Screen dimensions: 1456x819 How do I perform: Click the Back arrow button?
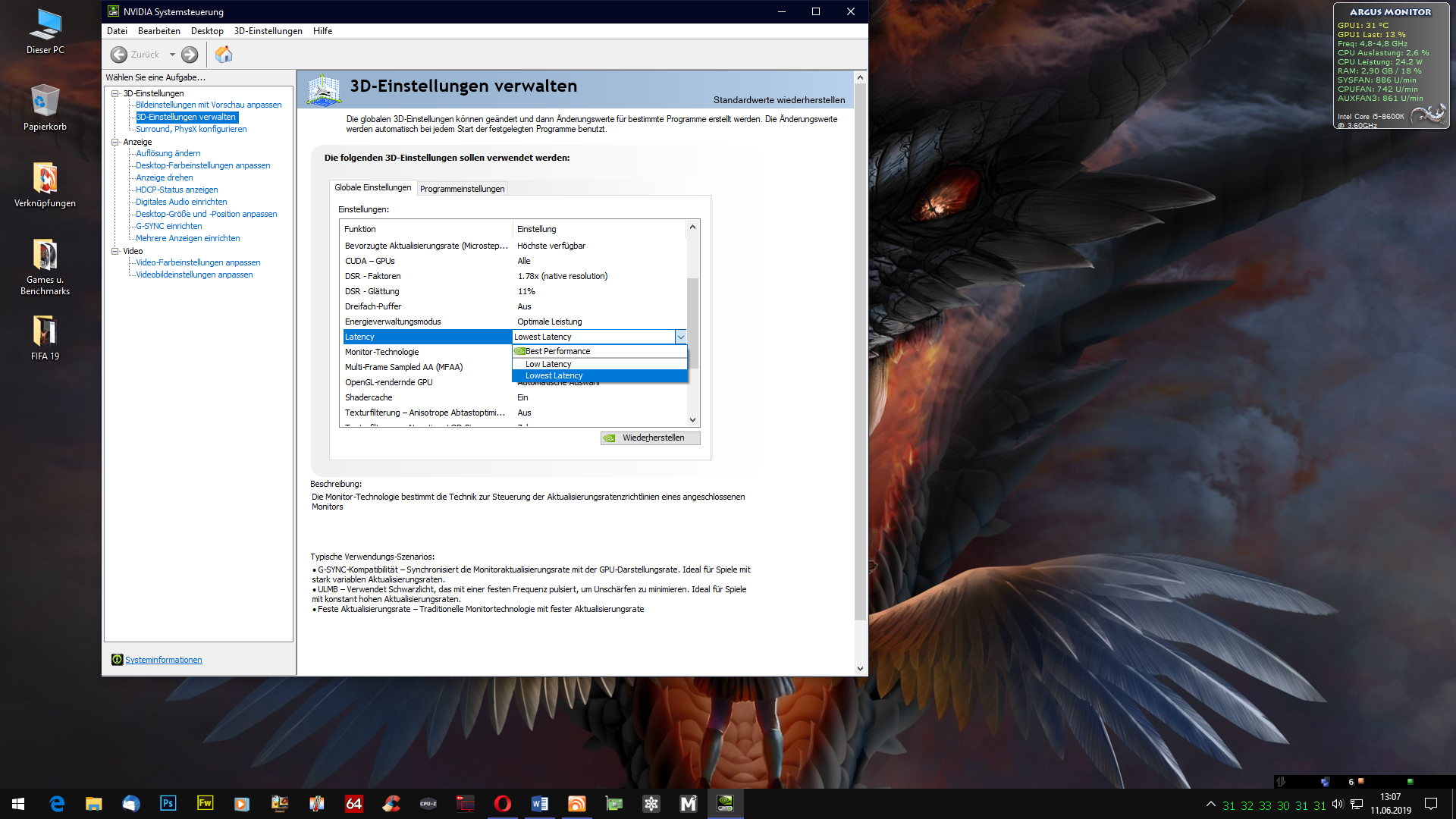pyautogui.click(x=119, y=55)
